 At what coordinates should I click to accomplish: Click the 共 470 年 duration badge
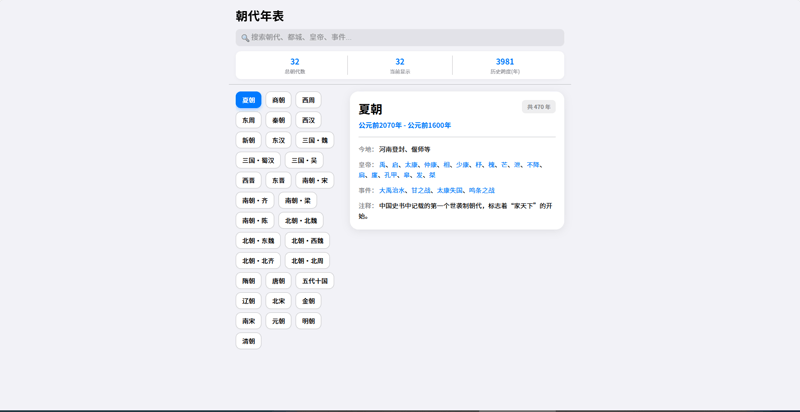tap(538, 107)
